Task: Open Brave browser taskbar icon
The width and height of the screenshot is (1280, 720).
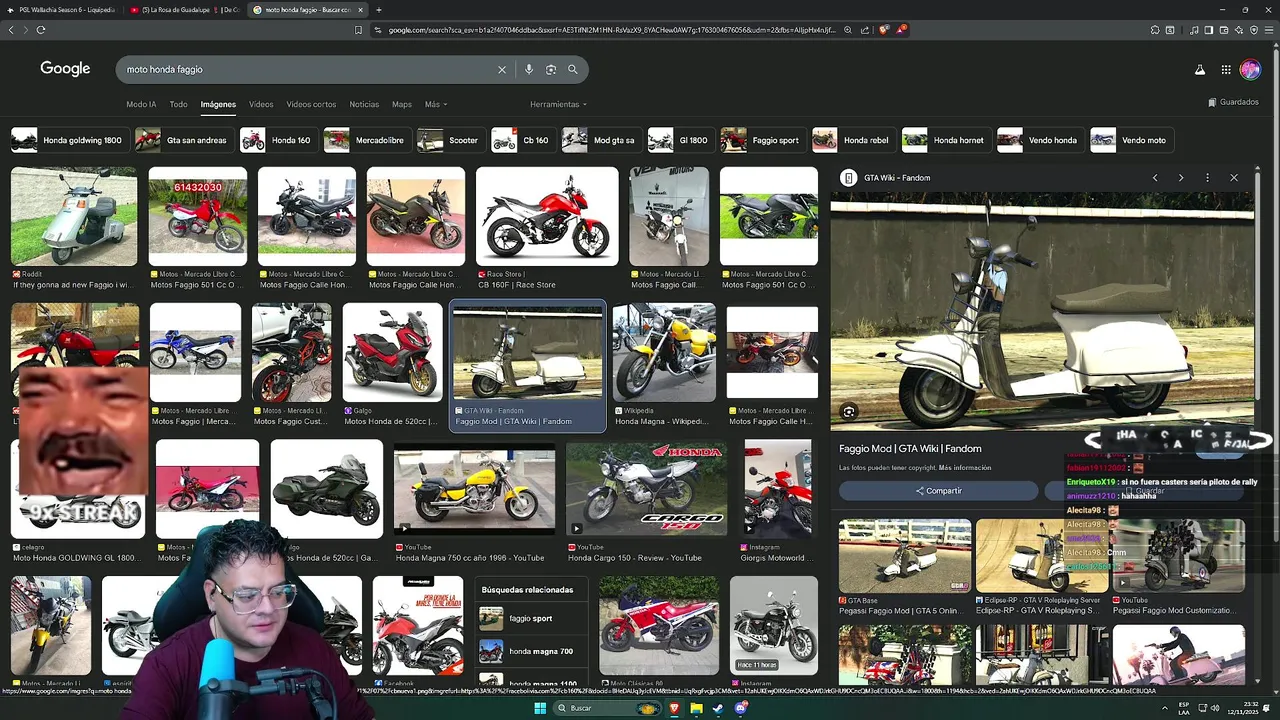Action: pyautogui.click(x=674, y=708)
